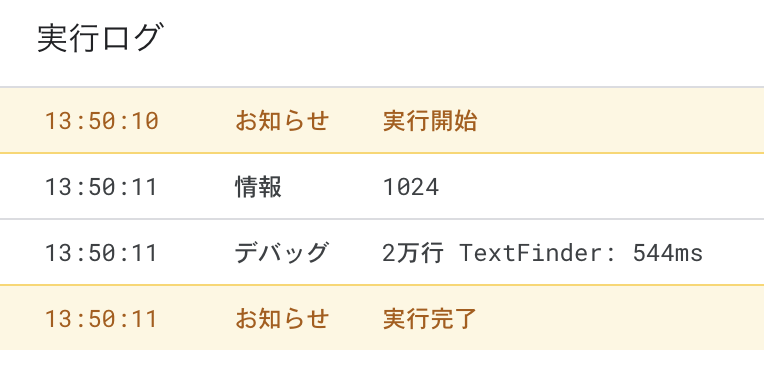Click the 2万行 TextFinder: 544ms message
764x366 pixels.
click(543, 253)
